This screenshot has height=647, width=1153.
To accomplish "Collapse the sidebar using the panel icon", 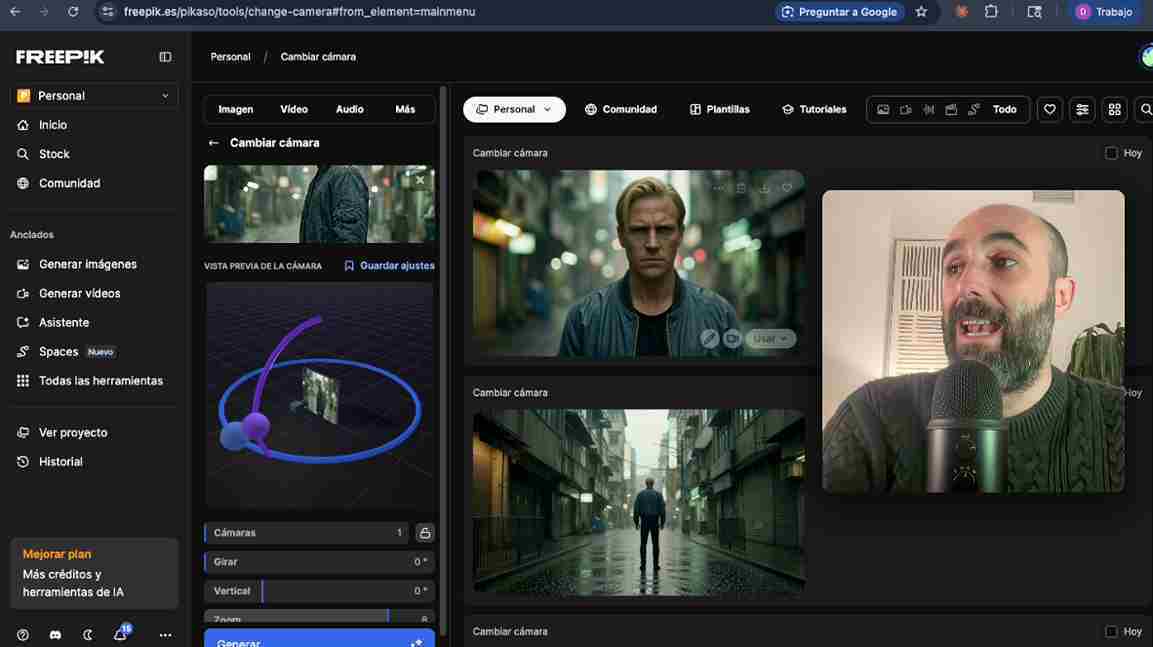I will (x=165, y=57).
